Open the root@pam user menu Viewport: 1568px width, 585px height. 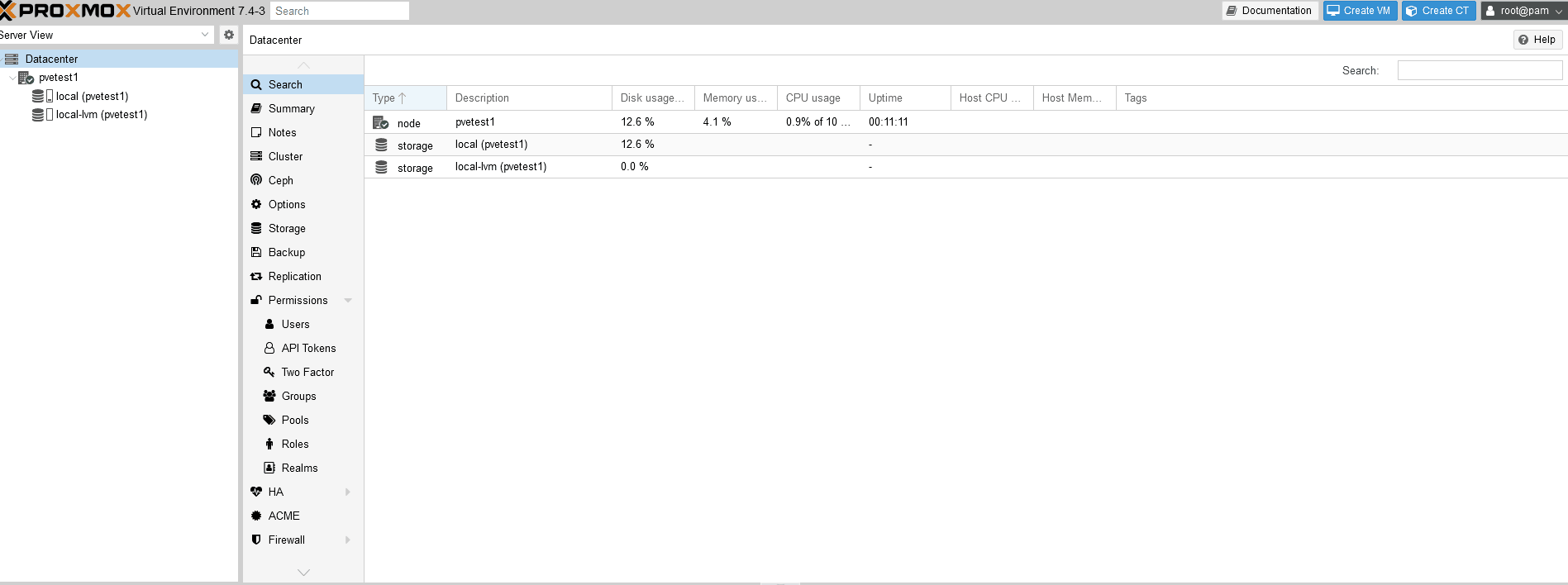1524,11
